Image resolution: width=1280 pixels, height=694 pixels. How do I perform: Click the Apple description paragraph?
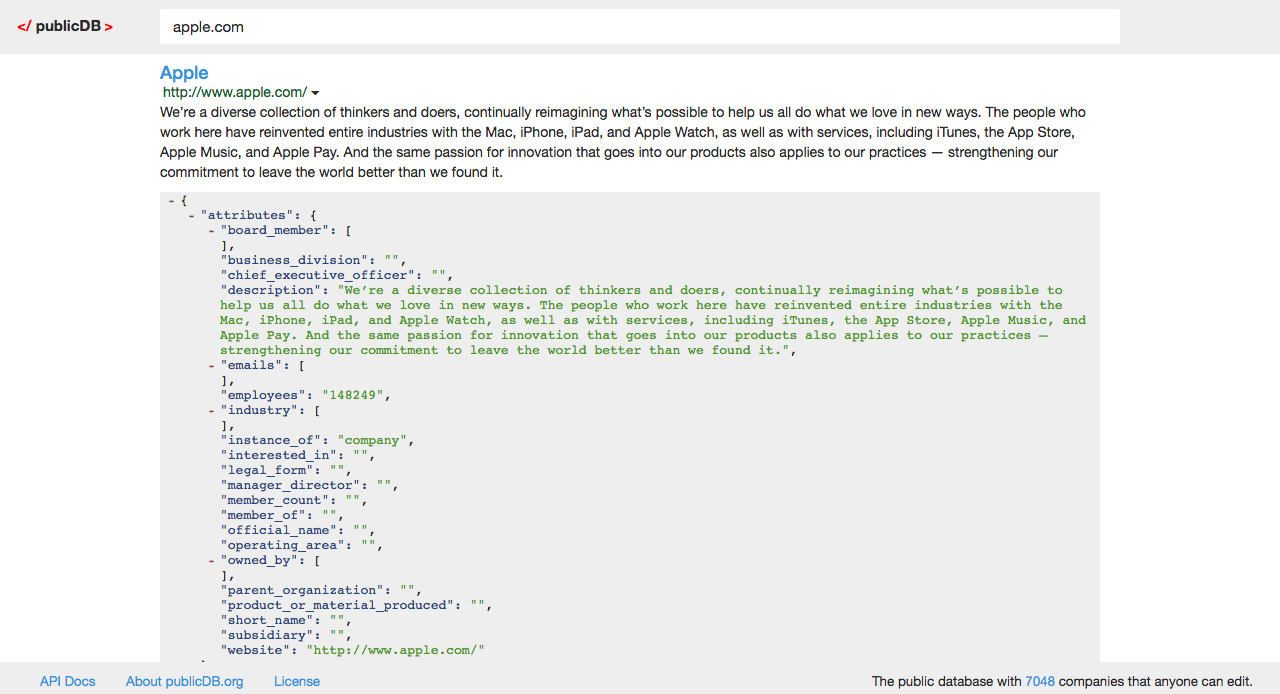pos(624,142)
